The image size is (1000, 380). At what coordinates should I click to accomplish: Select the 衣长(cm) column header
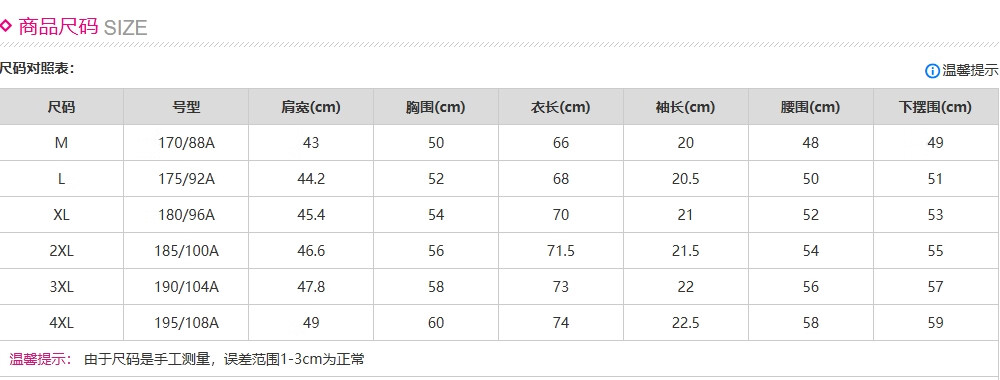point(561,106)
